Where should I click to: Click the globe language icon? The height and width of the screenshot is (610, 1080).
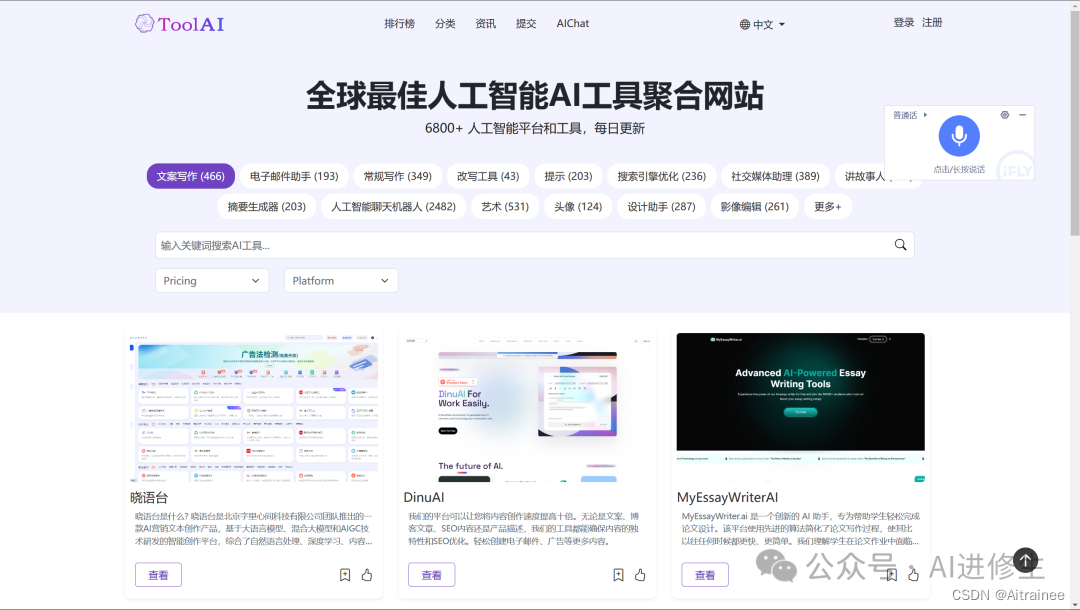[x=745, y=25]
